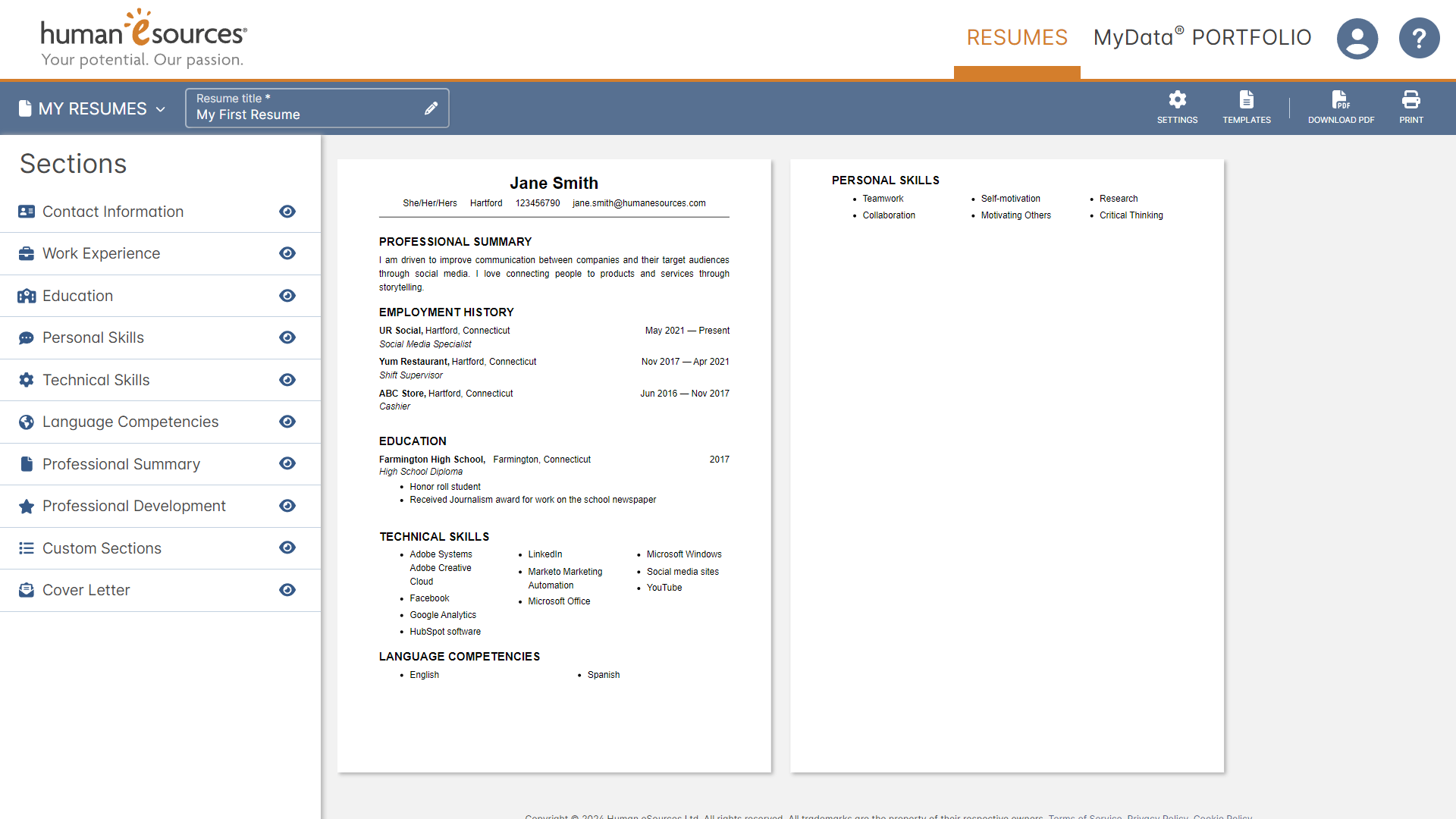The image size is (1456, 819).
Task: Hide the Work Experience section
Action: pos(287,253)
